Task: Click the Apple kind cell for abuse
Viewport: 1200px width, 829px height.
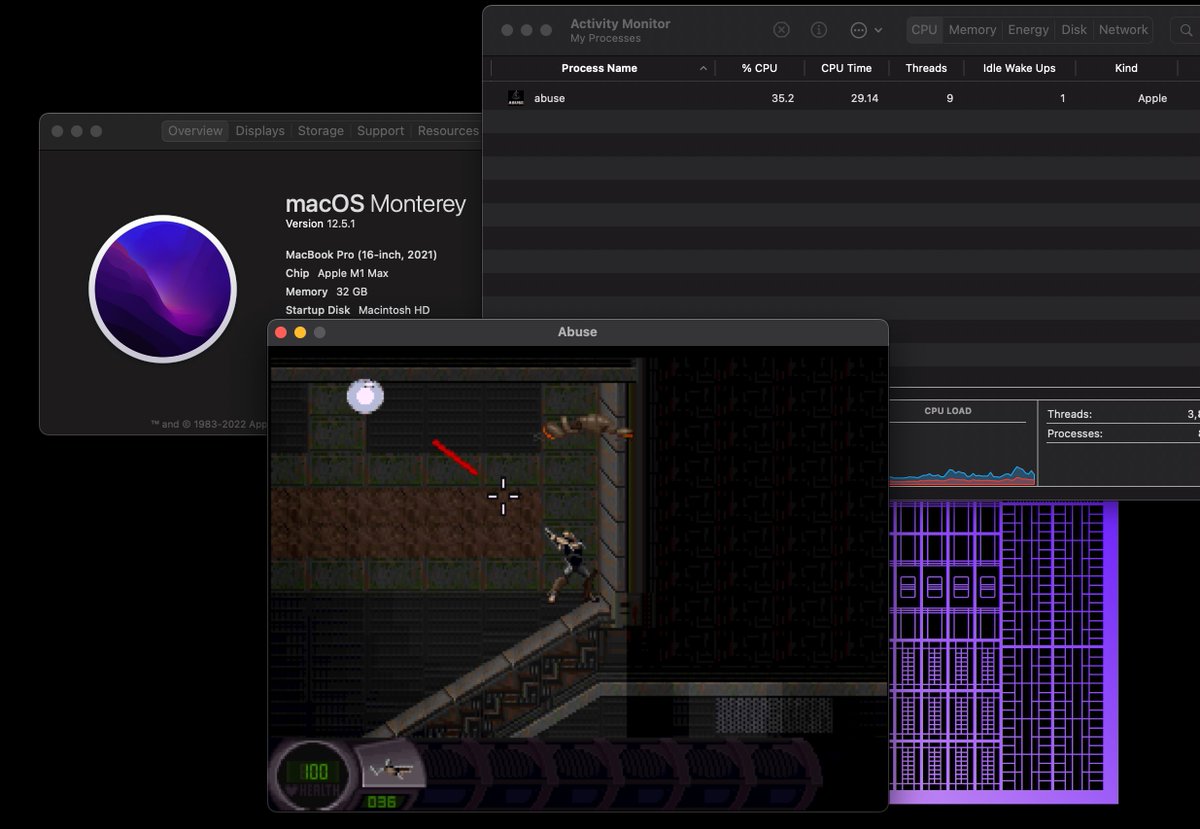Action: [1152, 98]
